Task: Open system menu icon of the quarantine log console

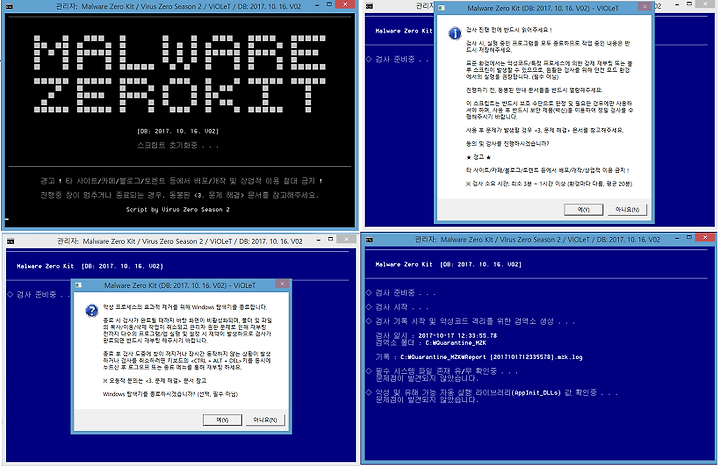Action: click(x=370, y=239)
